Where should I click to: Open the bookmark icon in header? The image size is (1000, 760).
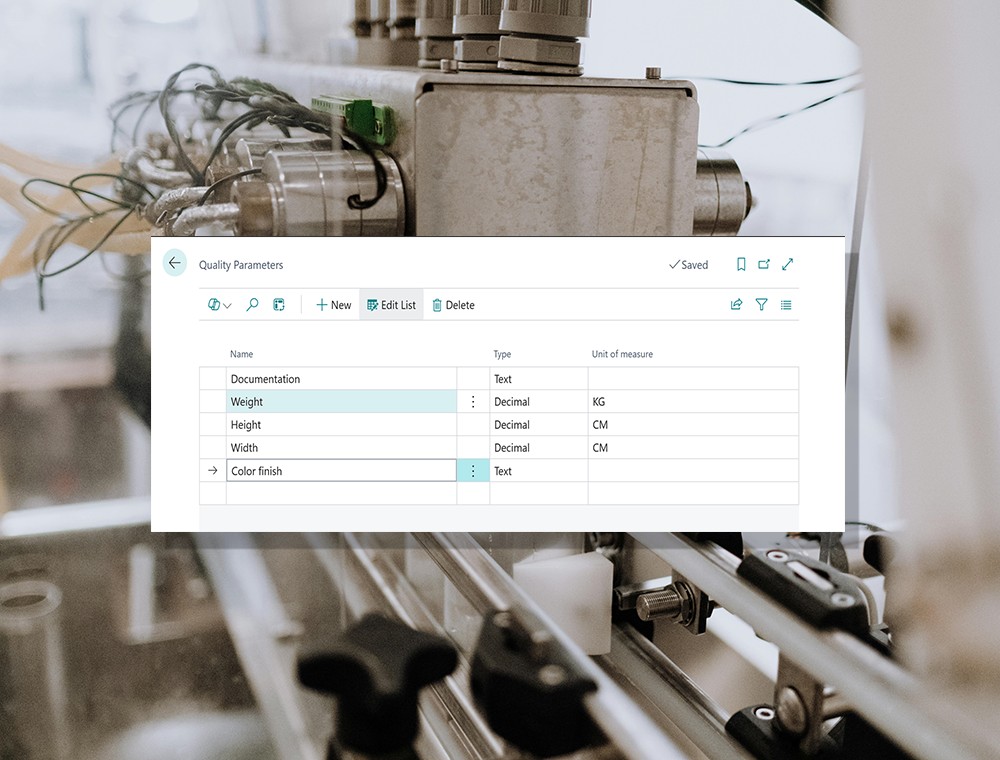[x=741, y=265]
